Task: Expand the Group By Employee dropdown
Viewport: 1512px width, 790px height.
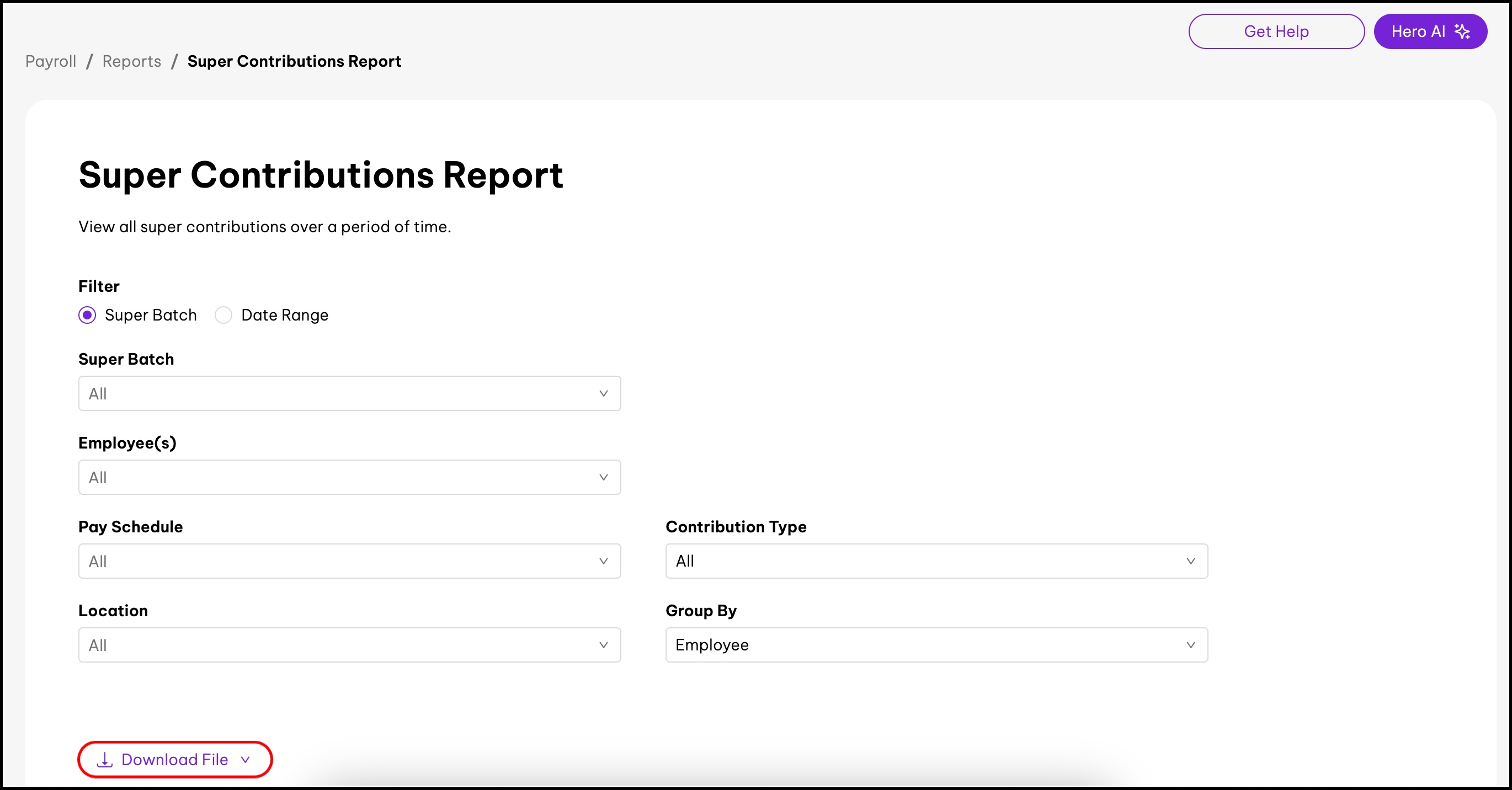Action: pos(936,645)
